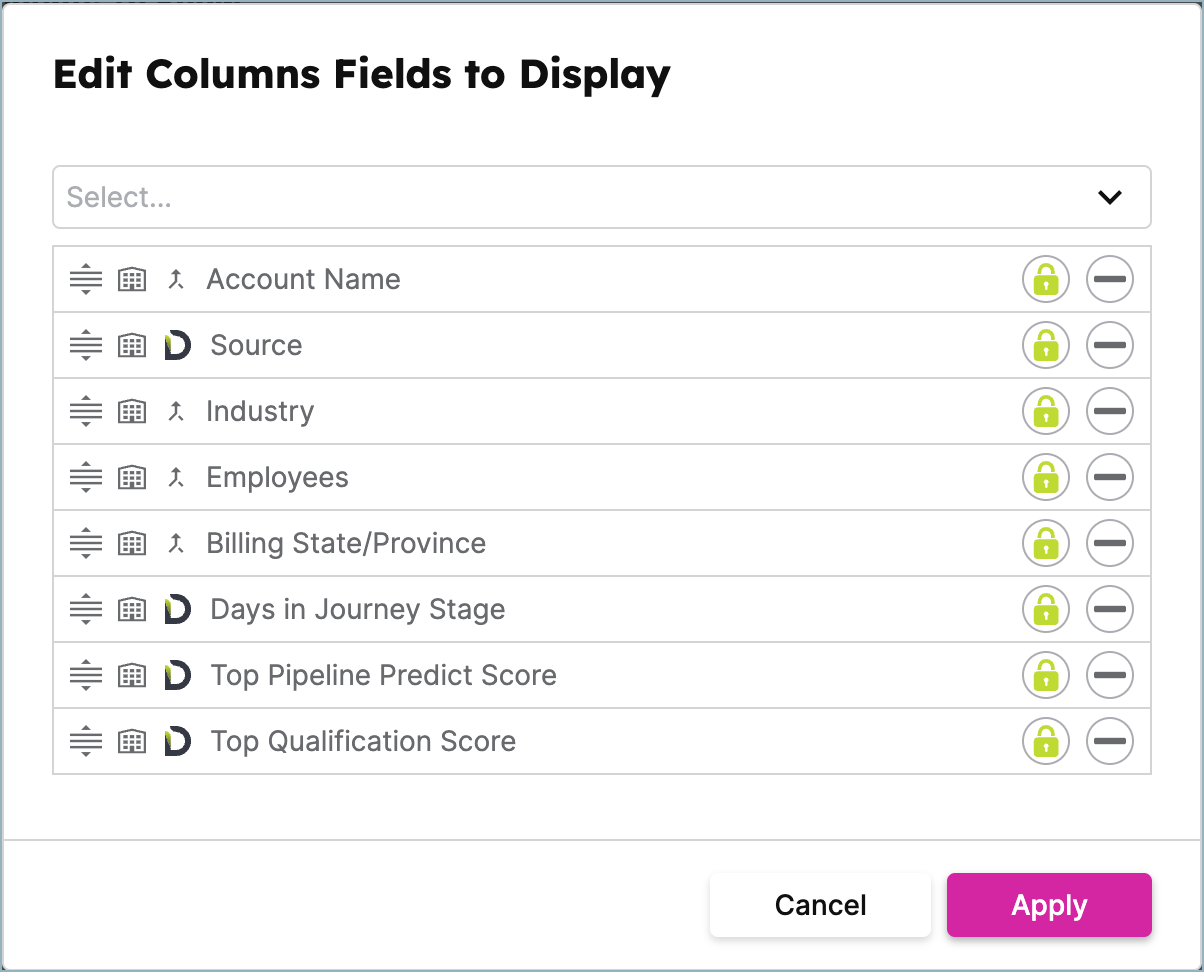Toggle the lock on the Employees row

tap(1046, 477)
